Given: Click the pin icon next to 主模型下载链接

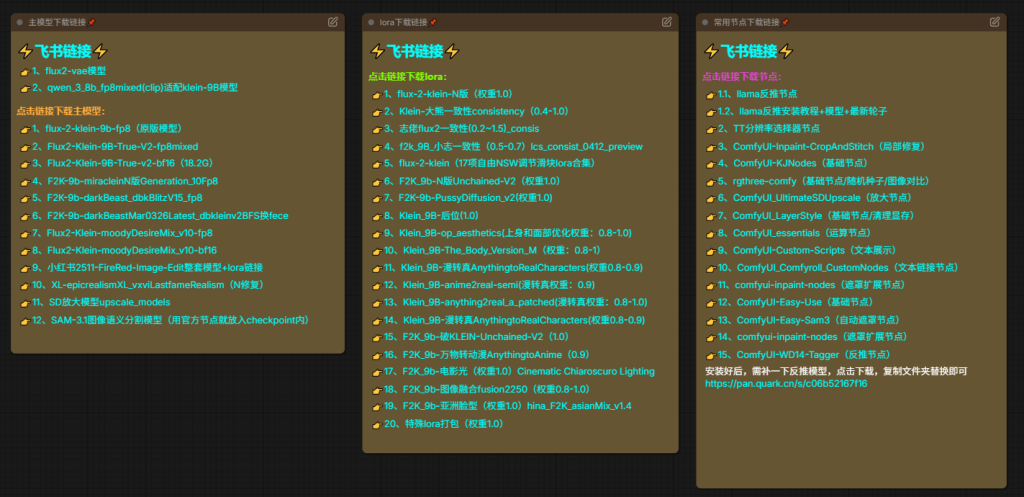Looking at the screenshot, I should 91,22.
